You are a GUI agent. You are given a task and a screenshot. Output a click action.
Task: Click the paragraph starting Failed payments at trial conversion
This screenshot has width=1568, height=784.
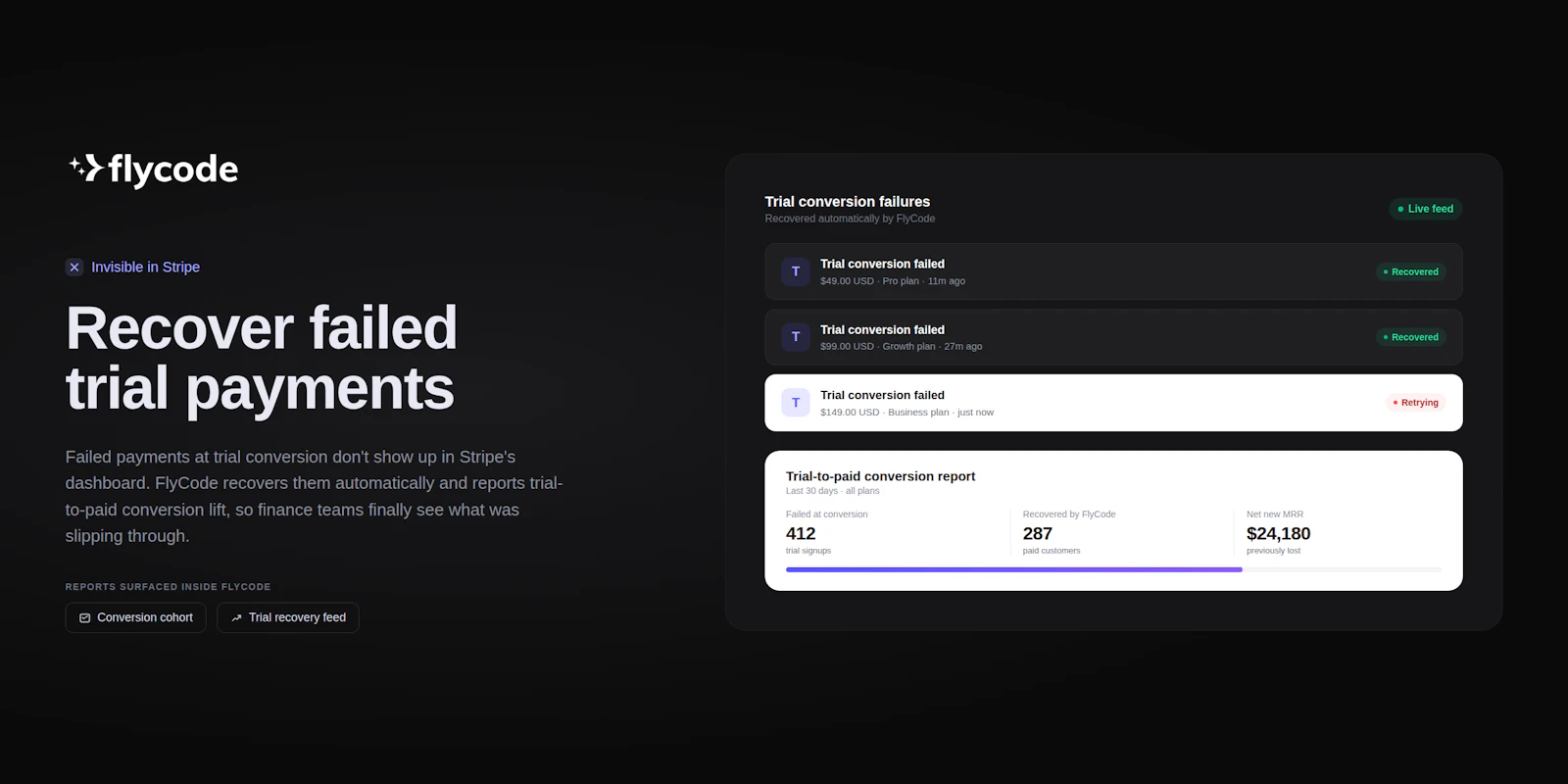pos(314,496)
